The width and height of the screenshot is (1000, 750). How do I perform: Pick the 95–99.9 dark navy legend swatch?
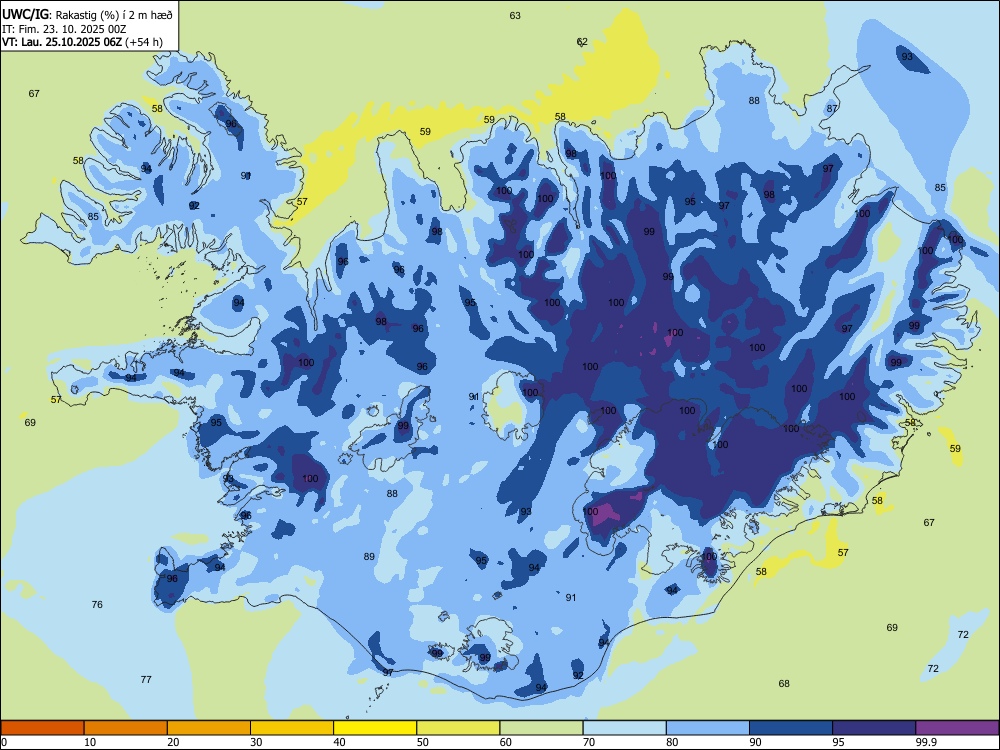(874, 728)
